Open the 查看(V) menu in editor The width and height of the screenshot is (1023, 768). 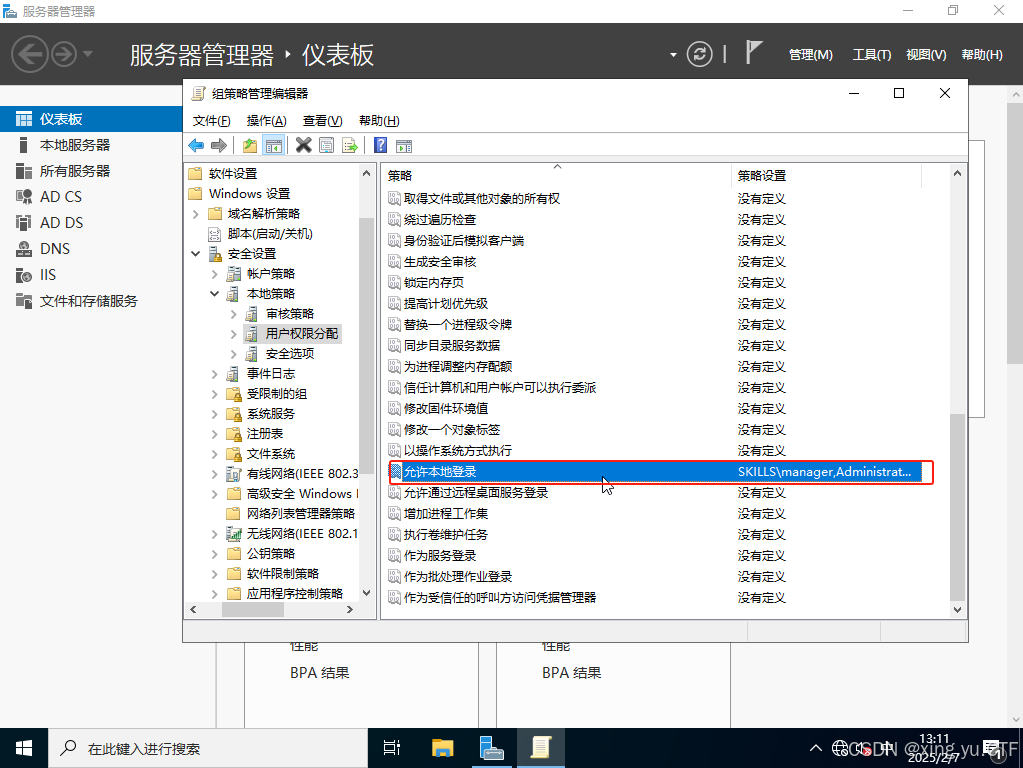click(322, 120)
